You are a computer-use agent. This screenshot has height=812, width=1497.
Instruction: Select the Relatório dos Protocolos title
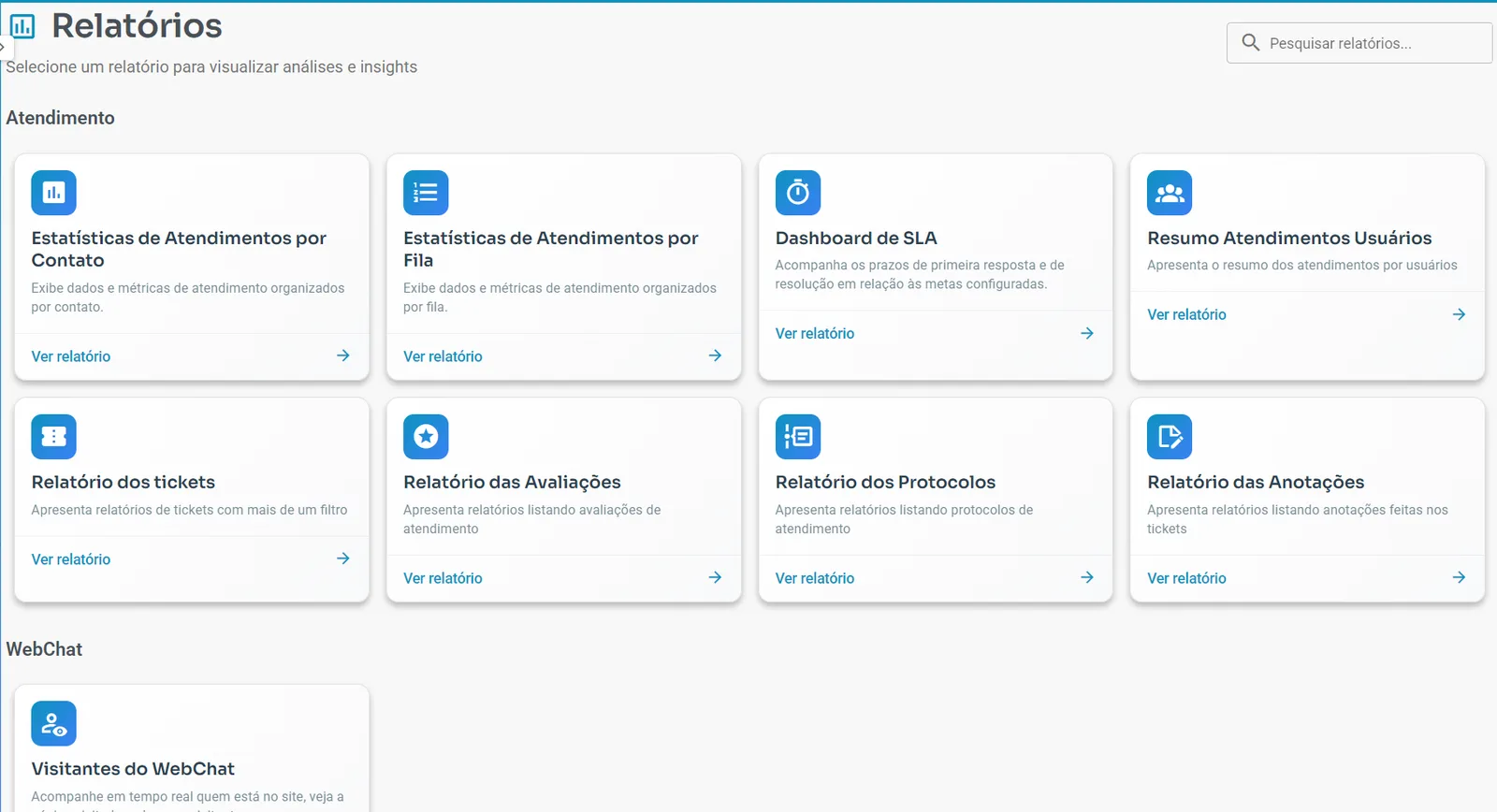point(885,482)
